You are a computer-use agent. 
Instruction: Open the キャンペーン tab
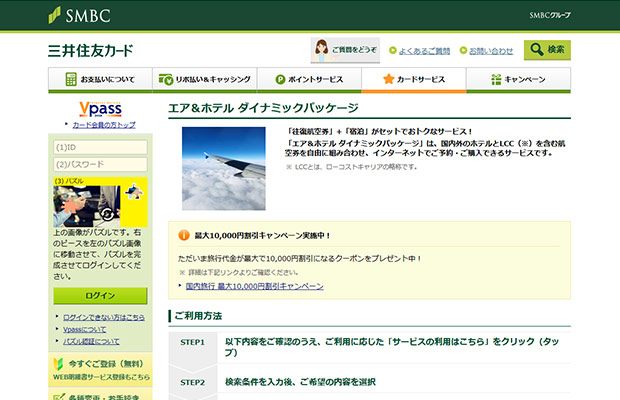pos(518,80)
